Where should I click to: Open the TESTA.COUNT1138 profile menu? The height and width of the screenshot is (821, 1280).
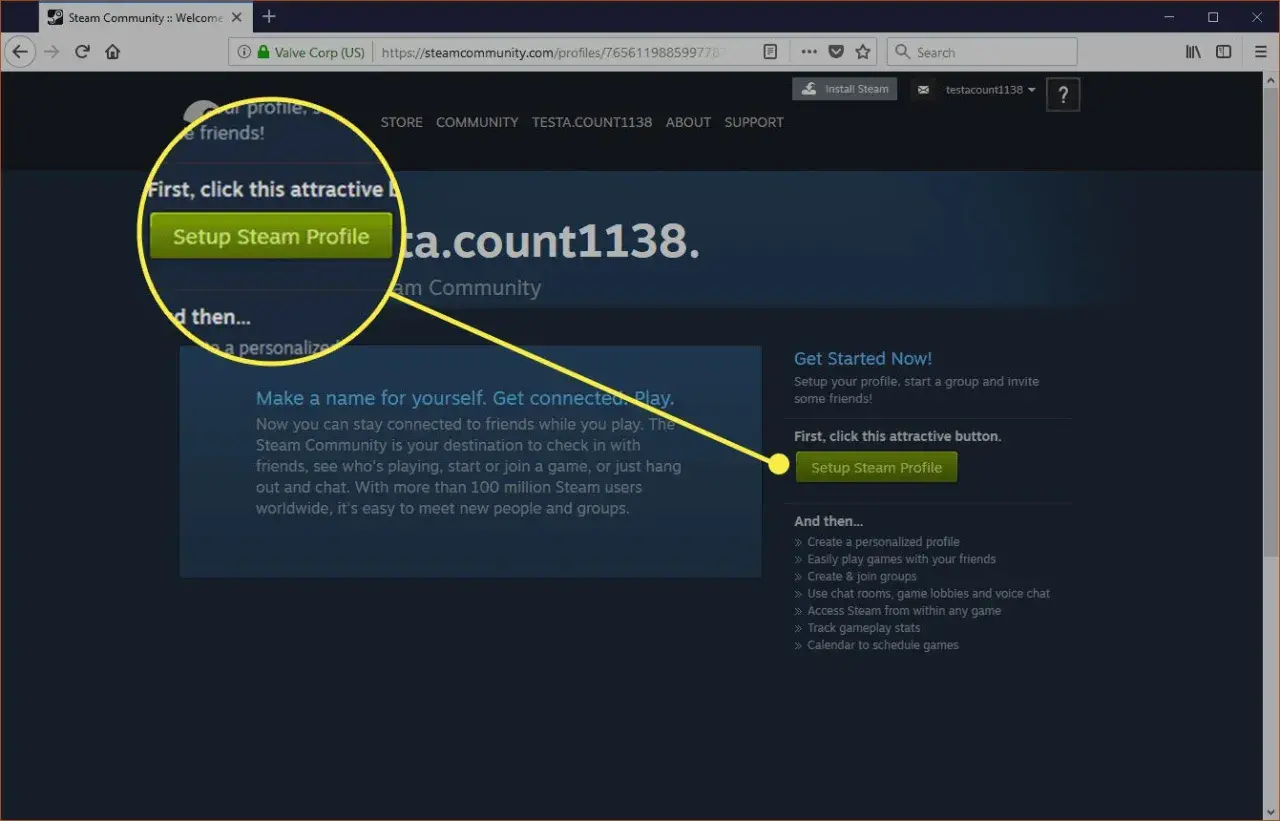tap(592, 122)
